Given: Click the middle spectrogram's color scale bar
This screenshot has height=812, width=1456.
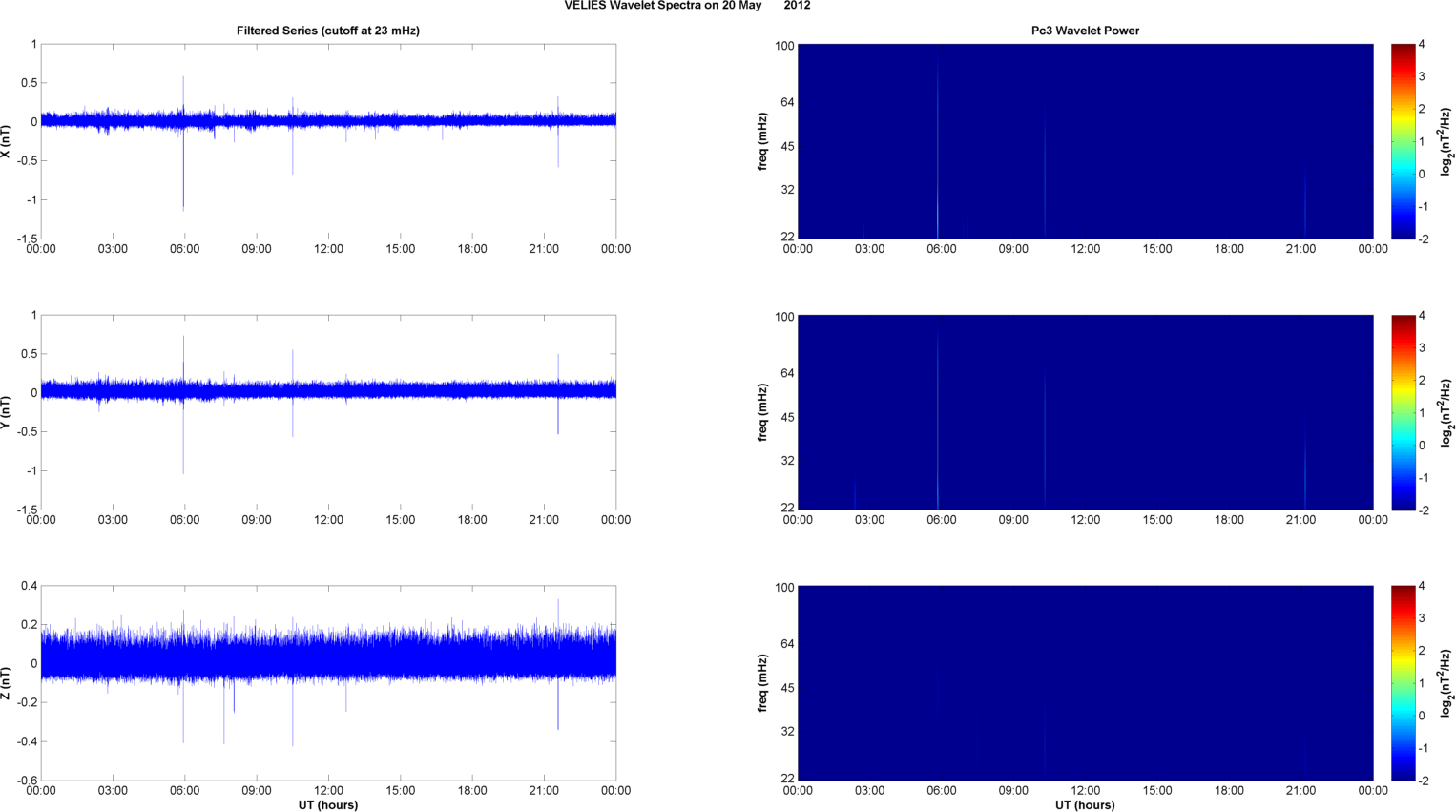Looking at the screenshot, I should pyautogui.click(x=1403, y=412).
